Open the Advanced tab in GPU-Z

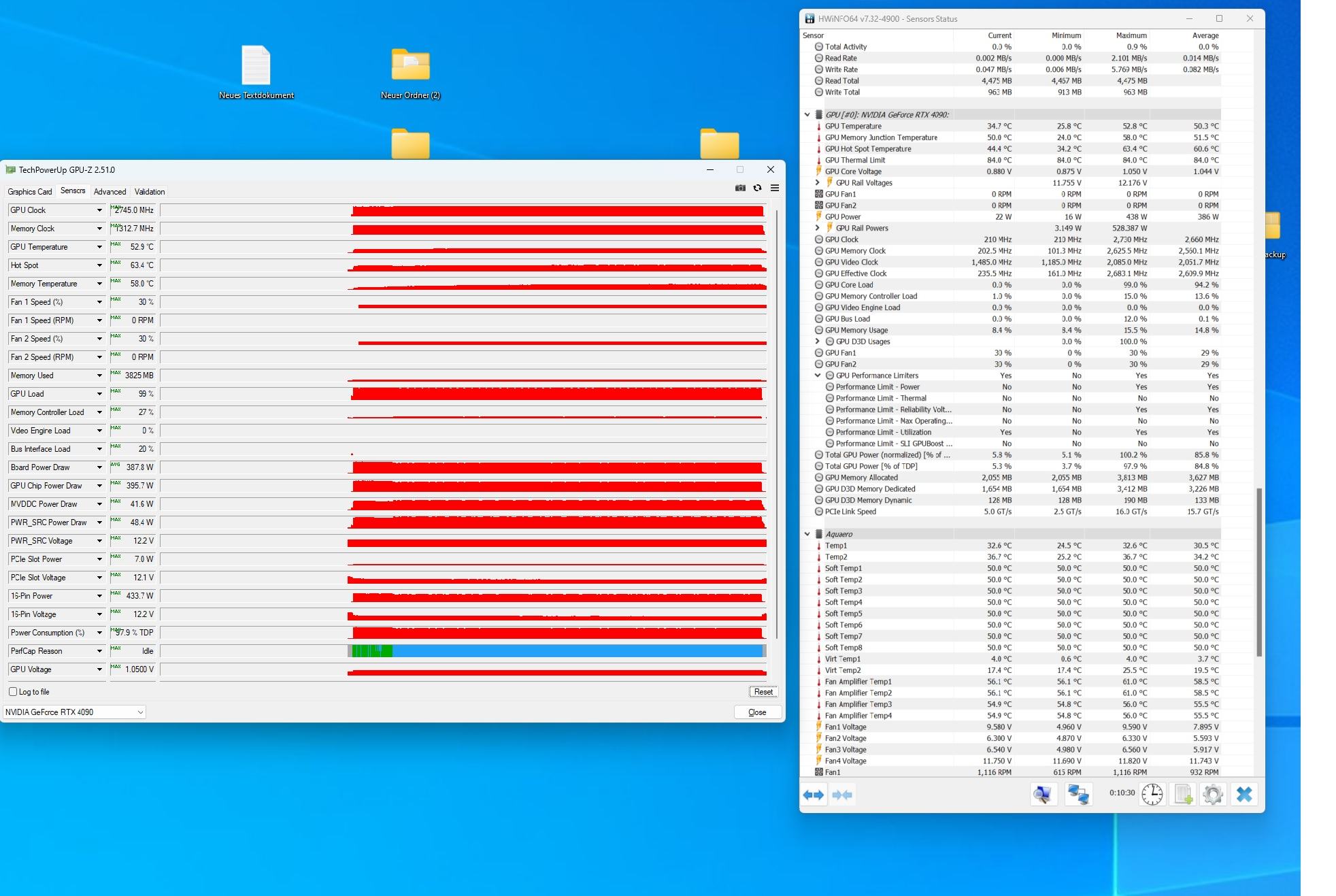[110, 192]
